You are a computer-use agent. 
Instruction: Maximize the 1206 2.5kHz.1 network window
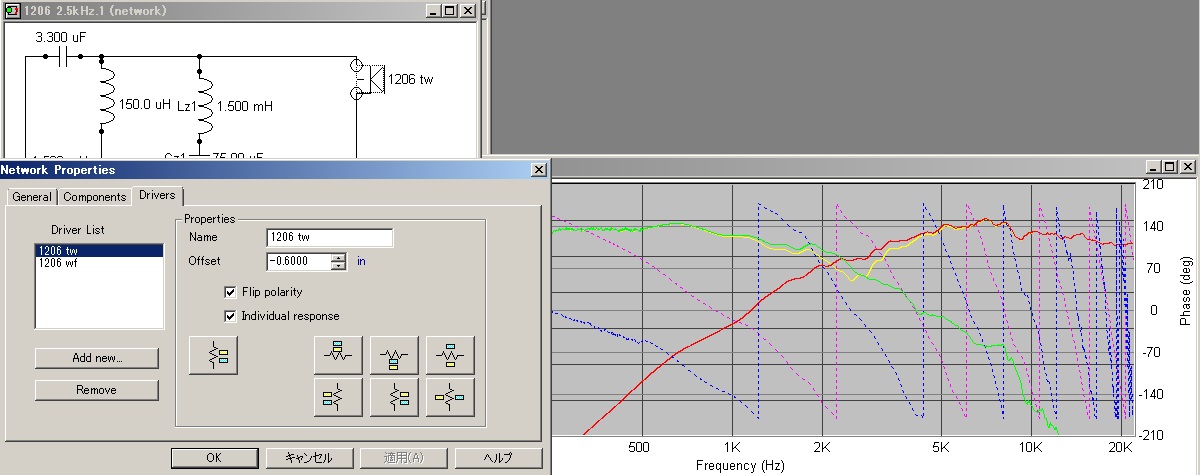point(449,11)
